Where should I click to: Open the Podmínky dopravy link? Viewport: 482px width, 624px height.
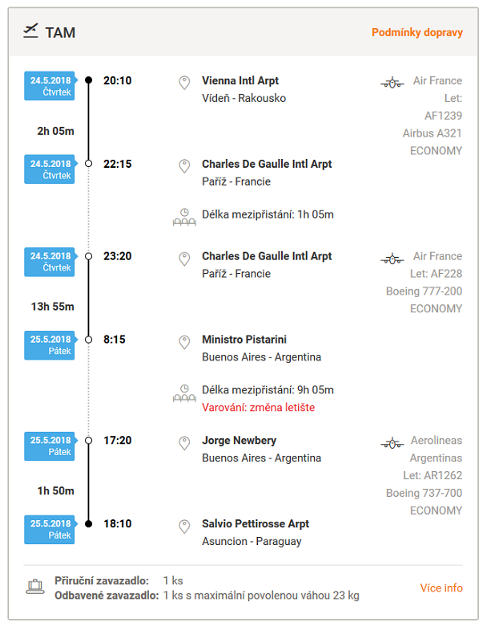(417, 32)
